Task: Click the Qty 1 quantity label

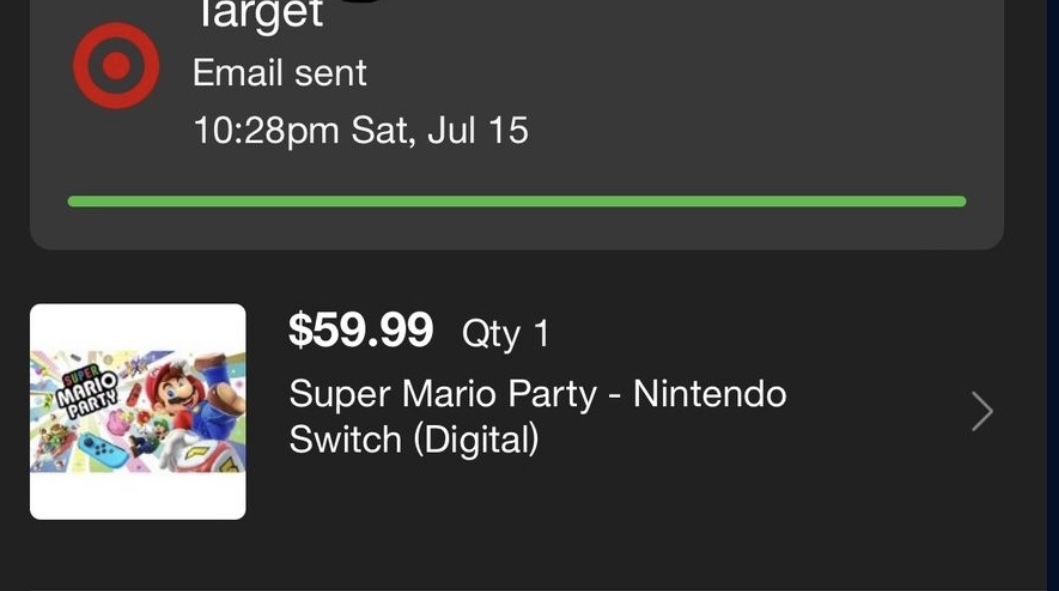Action: [508, 331]
